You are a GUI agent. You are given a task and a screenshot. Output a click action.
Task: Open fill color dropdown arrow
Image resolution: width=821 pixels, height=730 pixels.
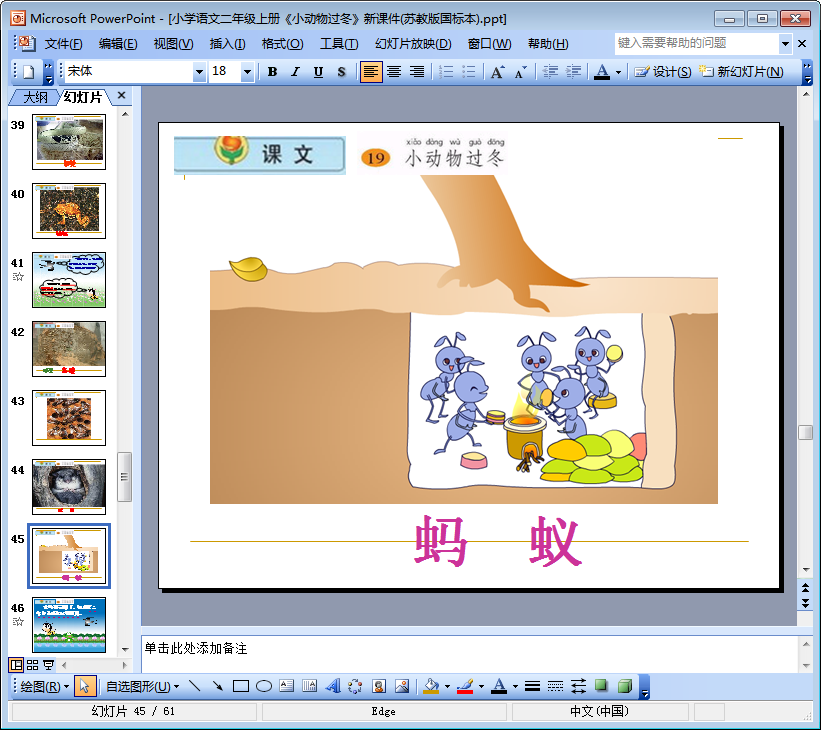(x=447, y=687)
